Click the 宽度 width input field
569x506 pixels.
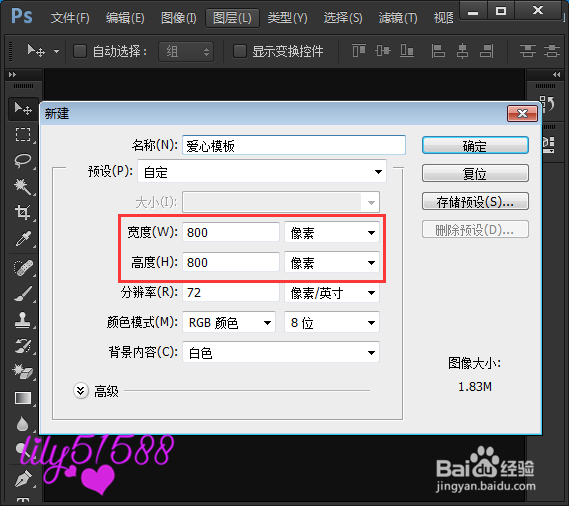231,232
